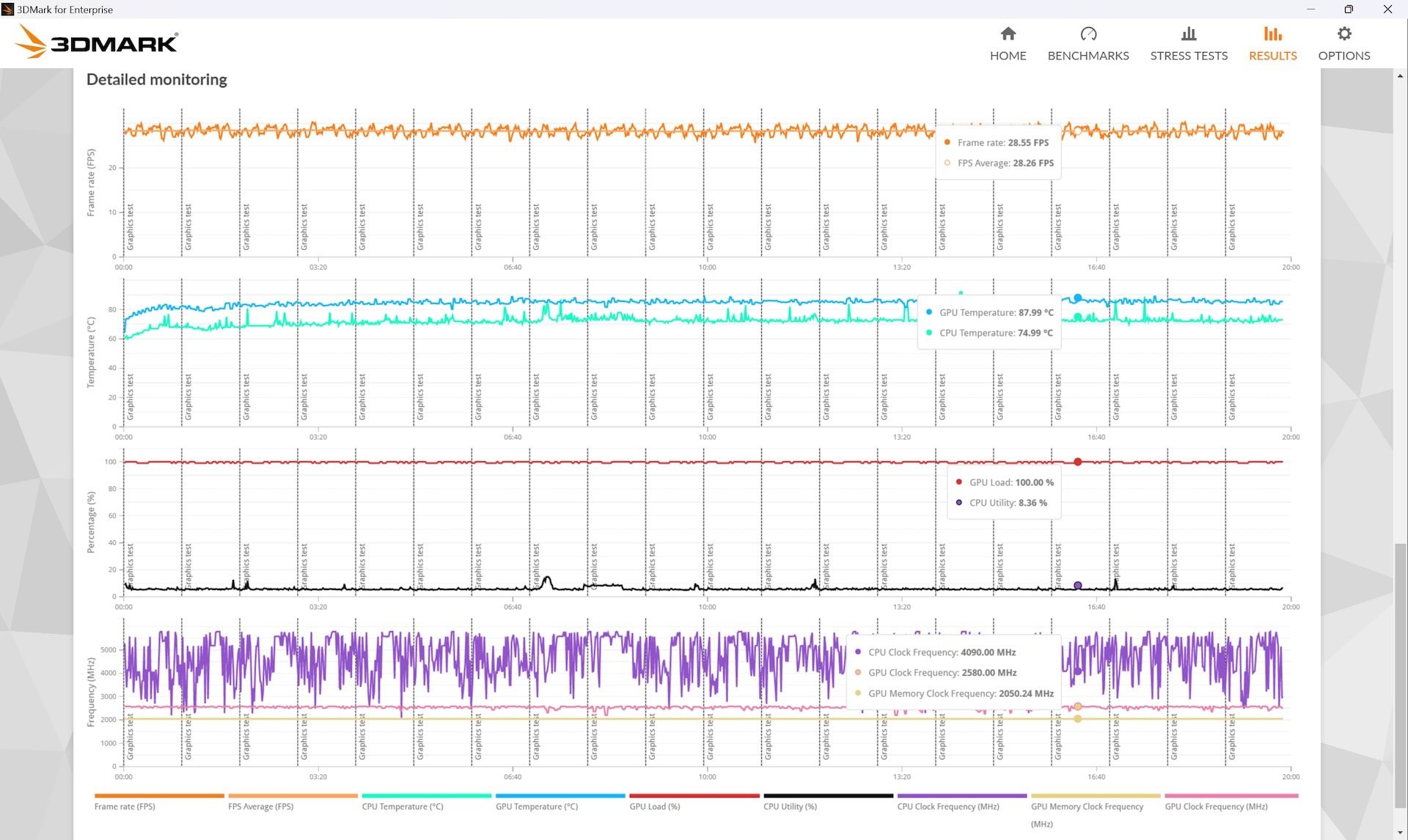Image resolution: width=1408 pixels, height=840 pixels.
Task: Click the CPU Clock Frequency purple swatch
Action: (x=961, y=795)
